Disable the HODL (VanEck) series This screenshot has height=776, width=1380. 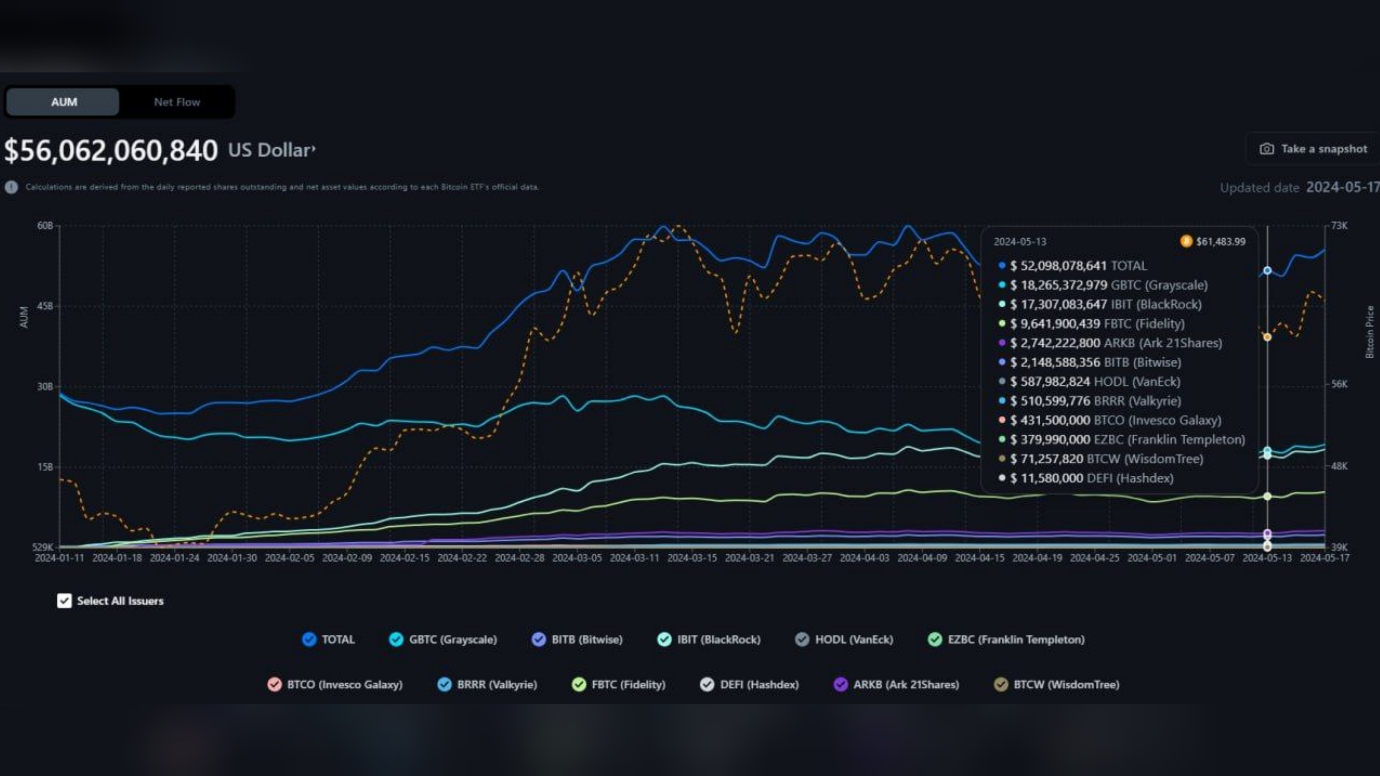click(x=802, y=640)
